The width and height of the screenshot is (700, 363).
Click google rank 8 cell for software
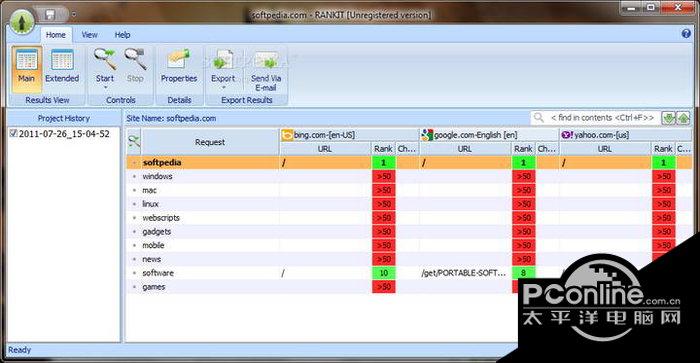[523, 273]
